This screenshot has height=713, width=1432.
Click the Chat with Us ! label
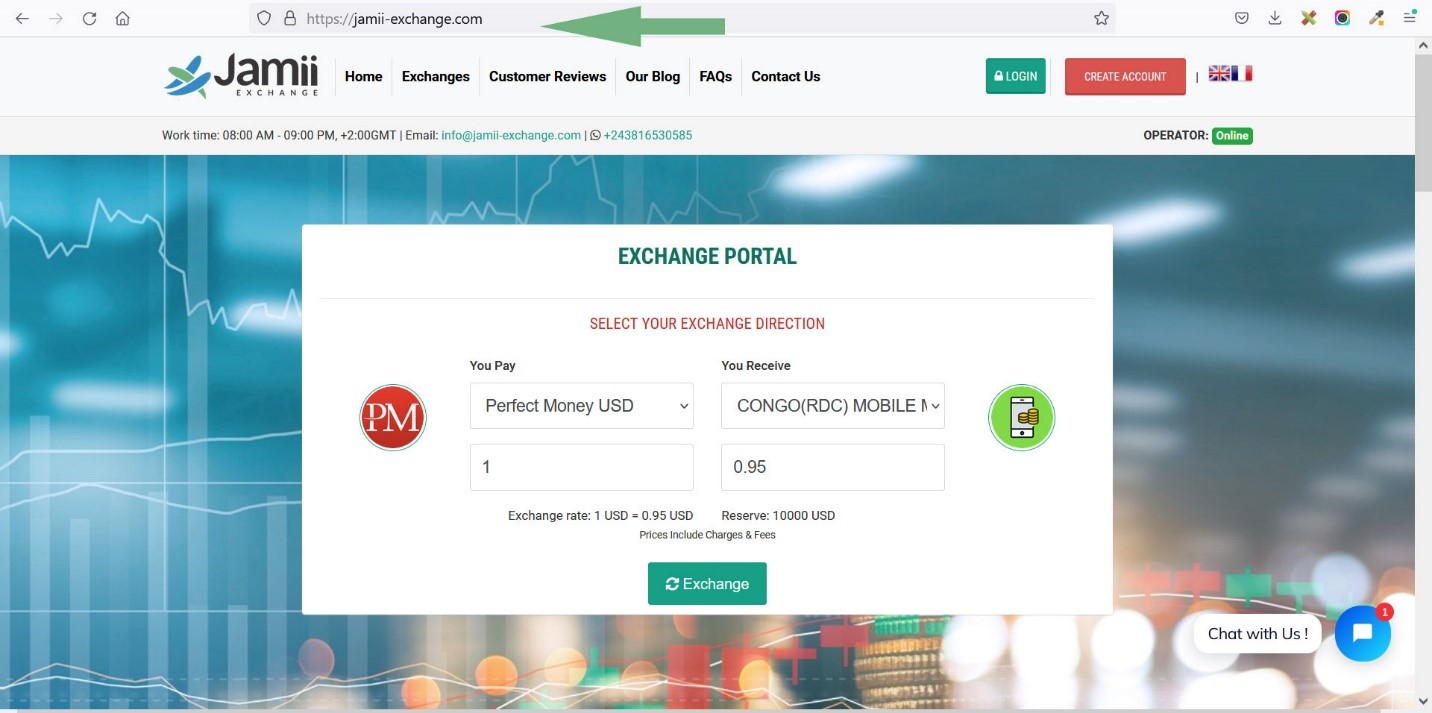1258,633
